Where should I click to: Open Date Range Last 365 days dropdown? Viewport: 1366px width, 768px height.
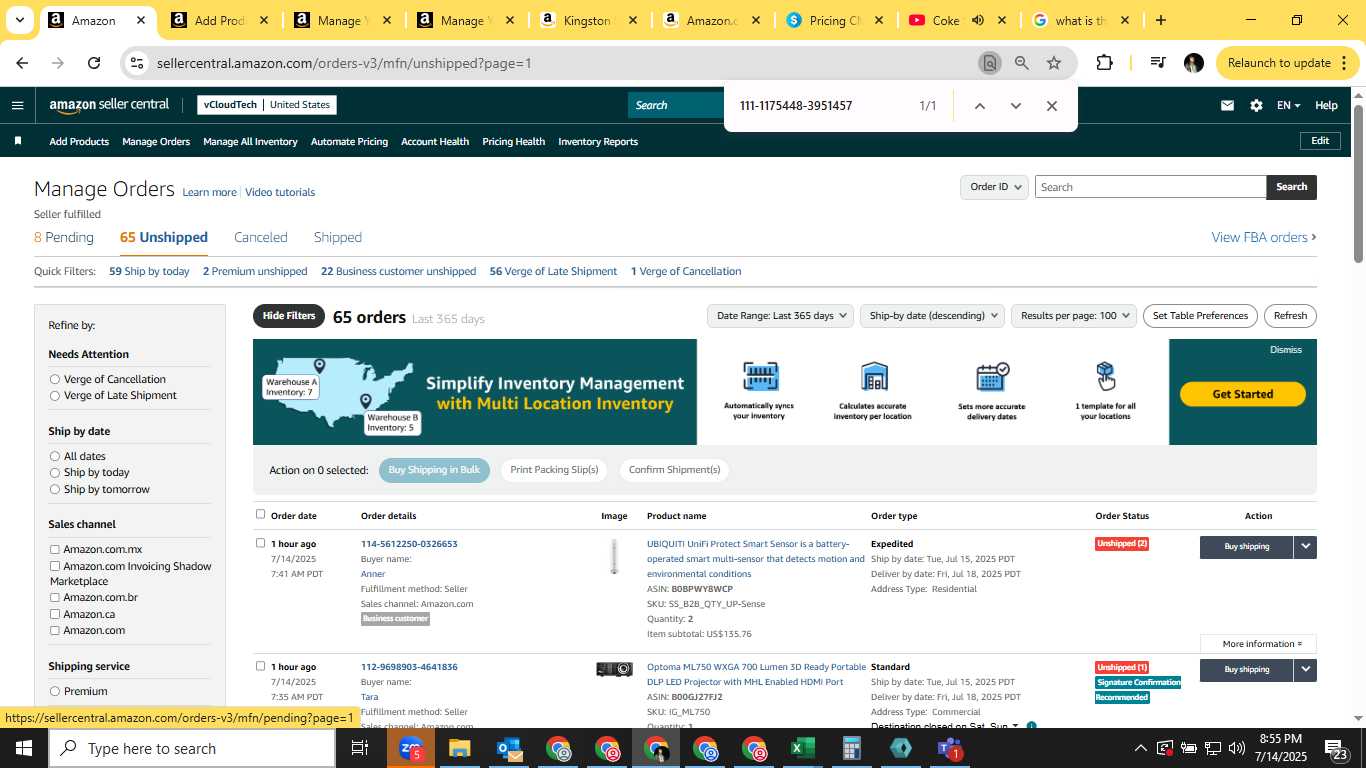click(780, 316)
